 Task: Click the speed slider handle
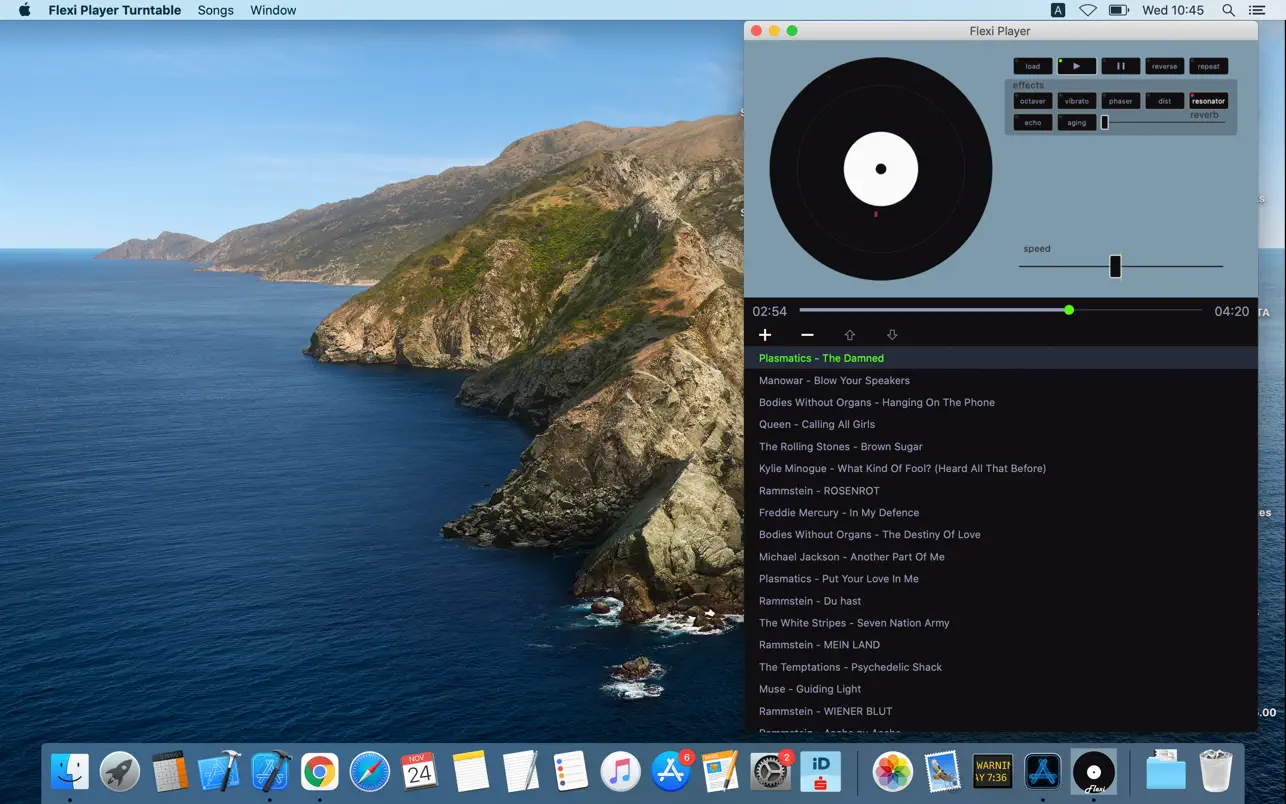(x=1115, y=266)
